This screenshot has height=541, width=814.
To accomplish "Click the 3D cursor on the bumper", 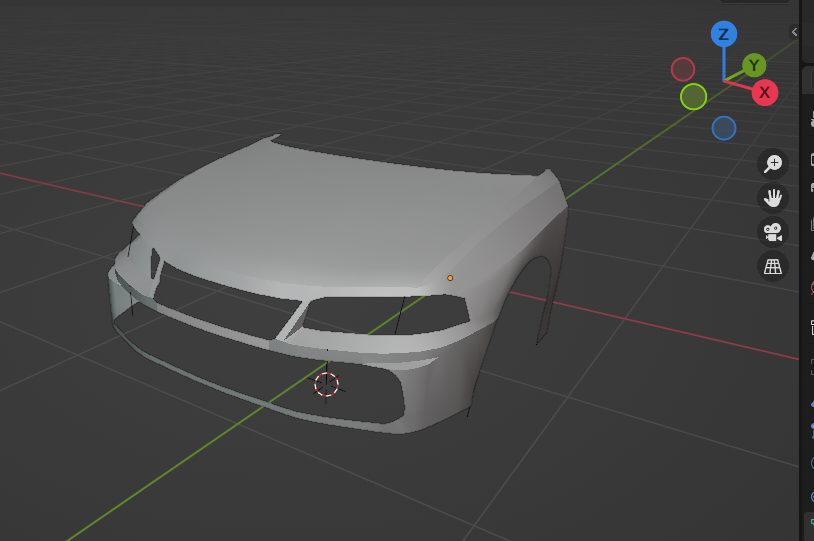I will click(x=327, y=384).
